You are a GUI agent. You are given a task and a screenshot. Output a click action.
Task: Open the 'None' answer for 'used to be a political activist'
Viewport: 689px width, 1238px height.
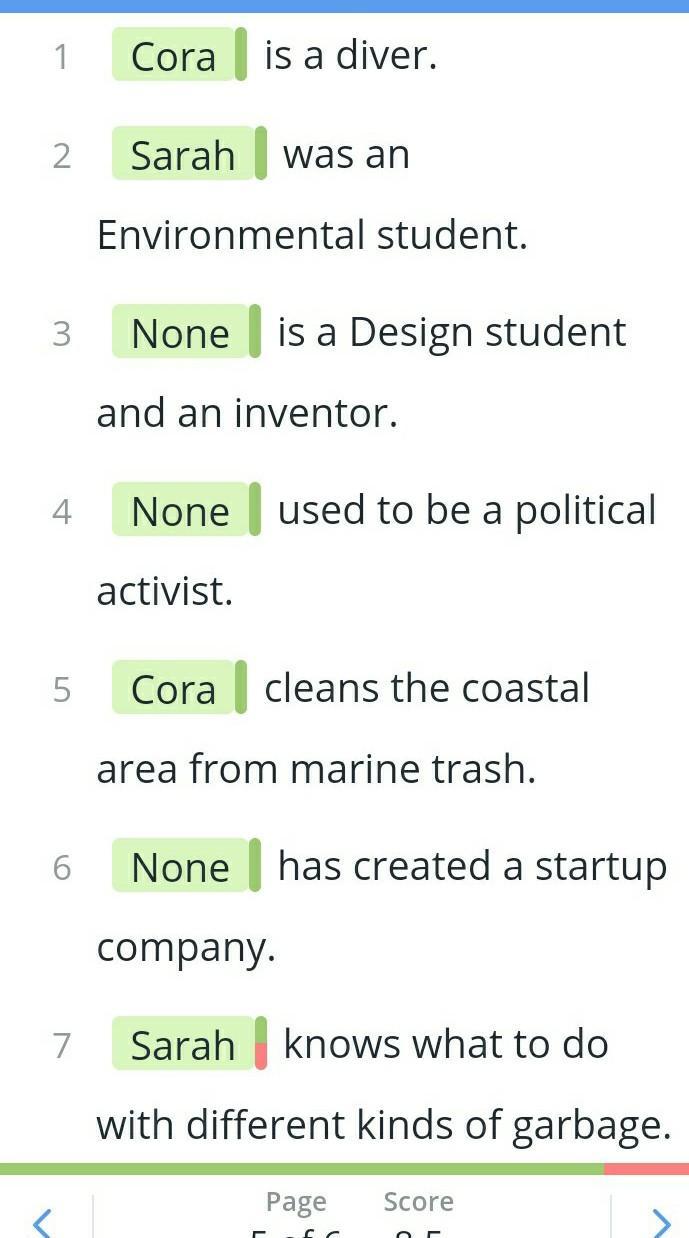point(180,510)
